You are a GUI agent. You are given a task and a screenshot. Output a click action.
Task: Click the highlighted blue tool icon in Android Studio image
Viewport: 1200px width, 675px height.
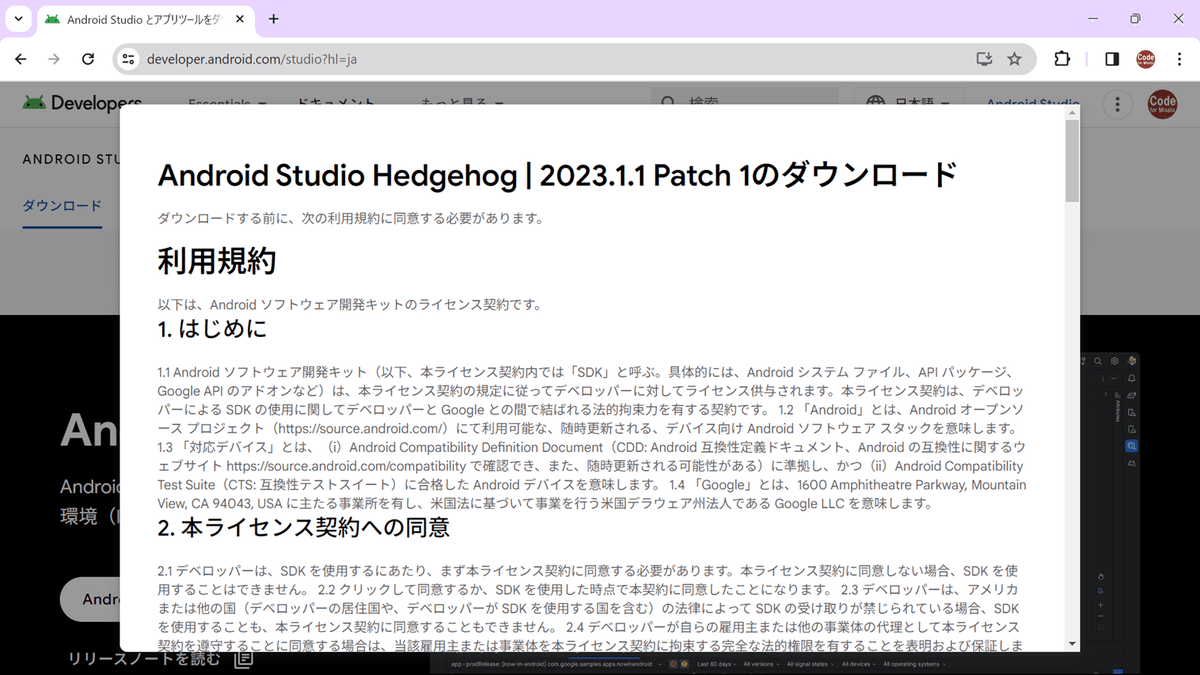point(1131,446)
